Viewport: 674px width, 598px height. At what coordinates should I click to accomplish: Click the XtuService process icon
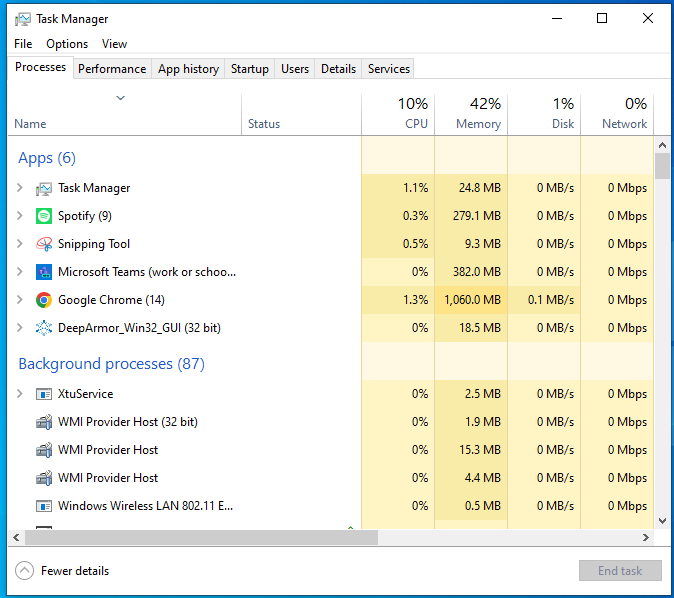pos(44,394)
